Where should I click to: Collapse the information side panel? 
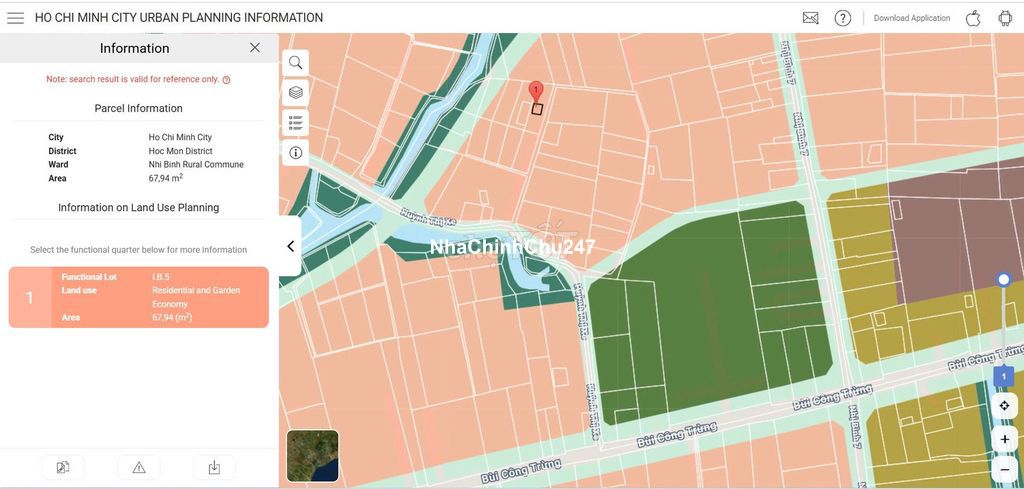tap(290, 246)
